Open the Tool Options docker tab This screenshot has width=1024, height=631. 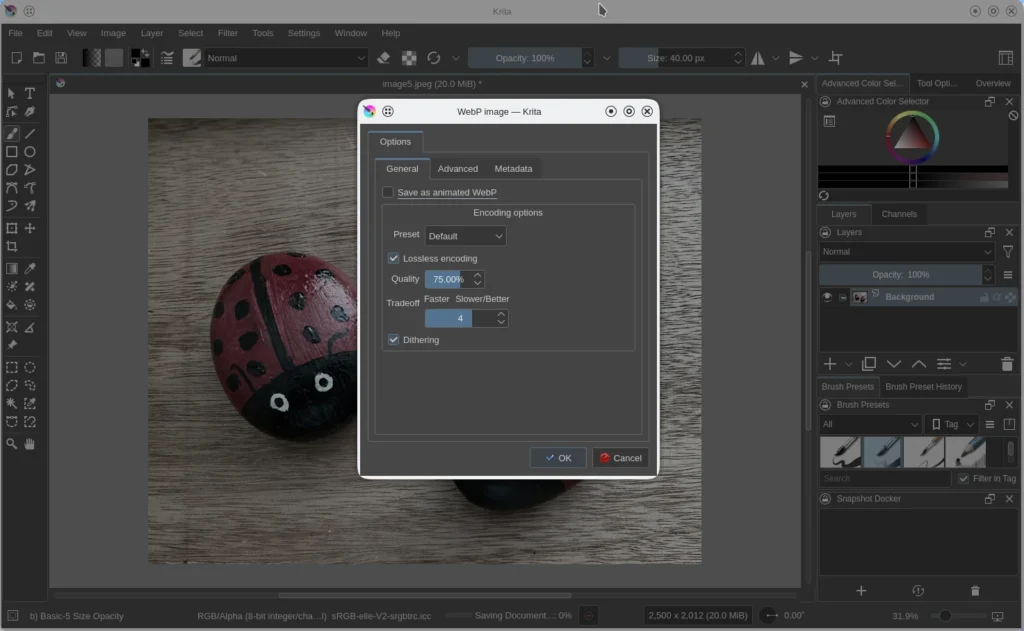pos(936,83)
